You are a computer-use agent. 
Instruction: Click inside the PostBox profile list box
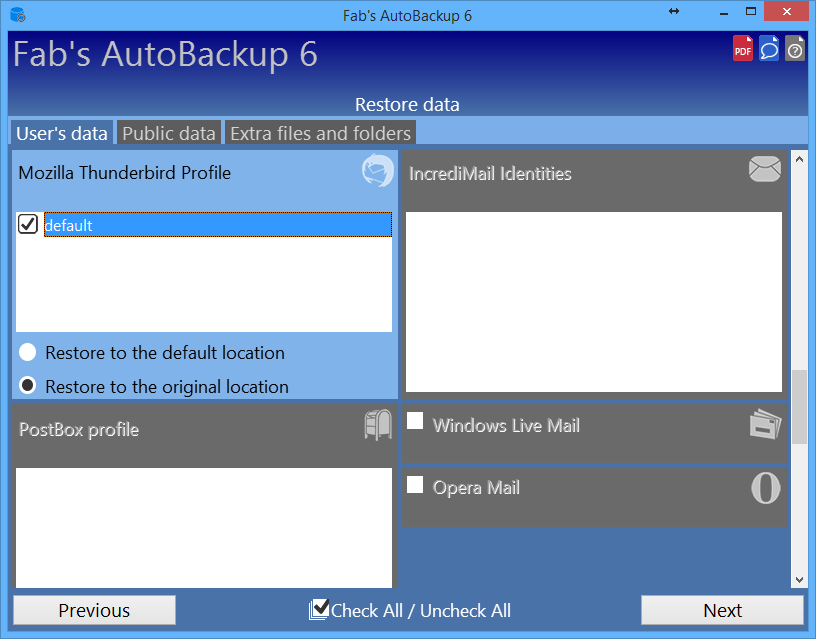tap(204, 528)
